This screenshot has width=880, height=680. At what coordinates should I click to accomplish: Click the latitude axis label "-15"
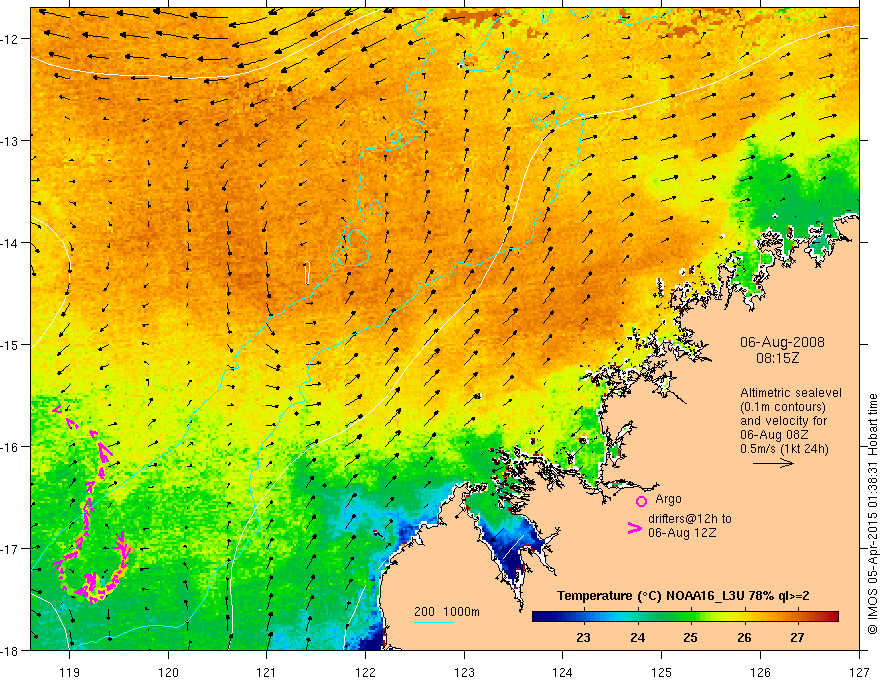tap(10, 344)
